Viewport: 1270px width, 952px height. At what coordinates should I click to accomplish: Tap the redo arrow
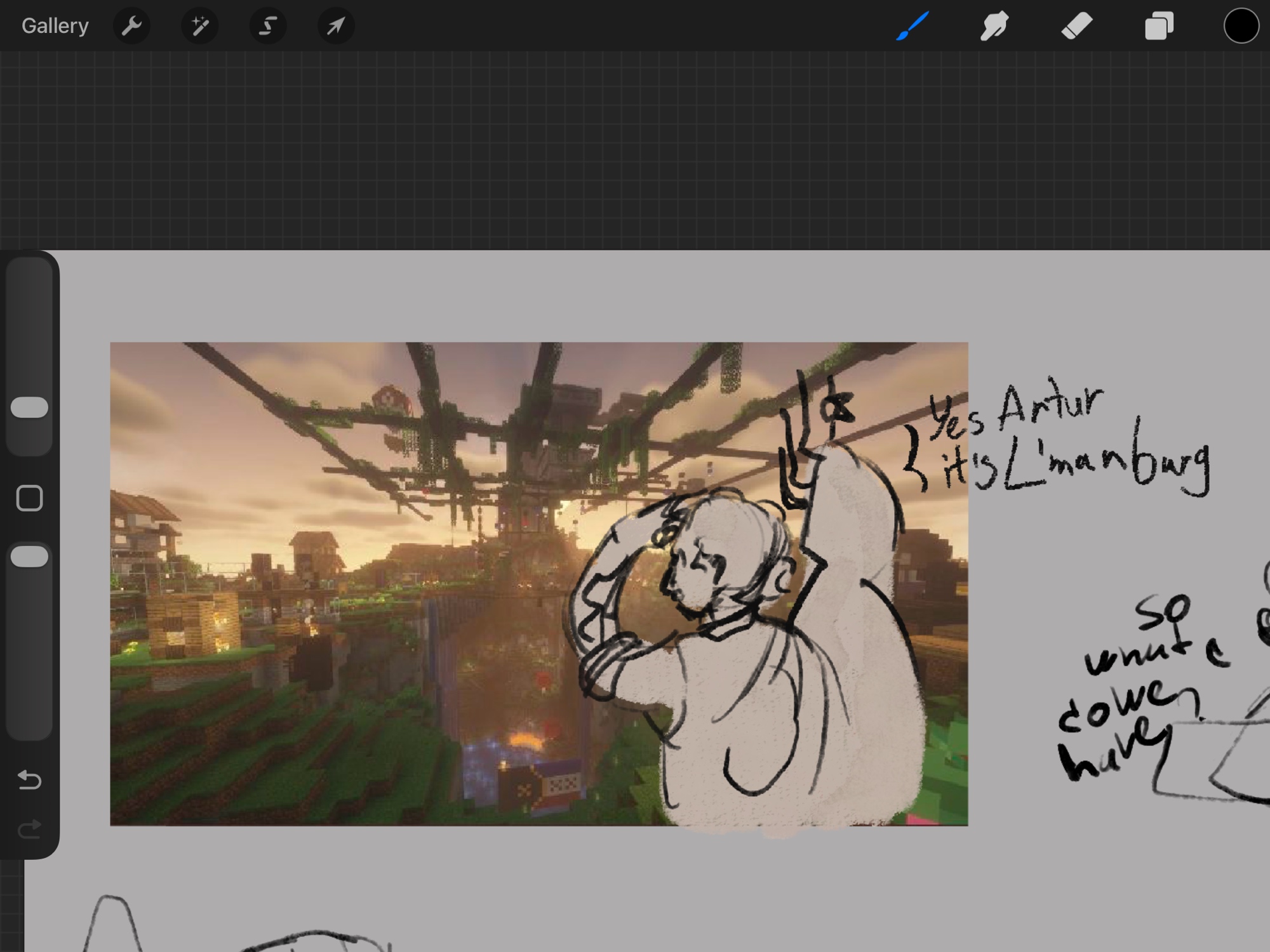pyautogui.click(x=29, y=829)
